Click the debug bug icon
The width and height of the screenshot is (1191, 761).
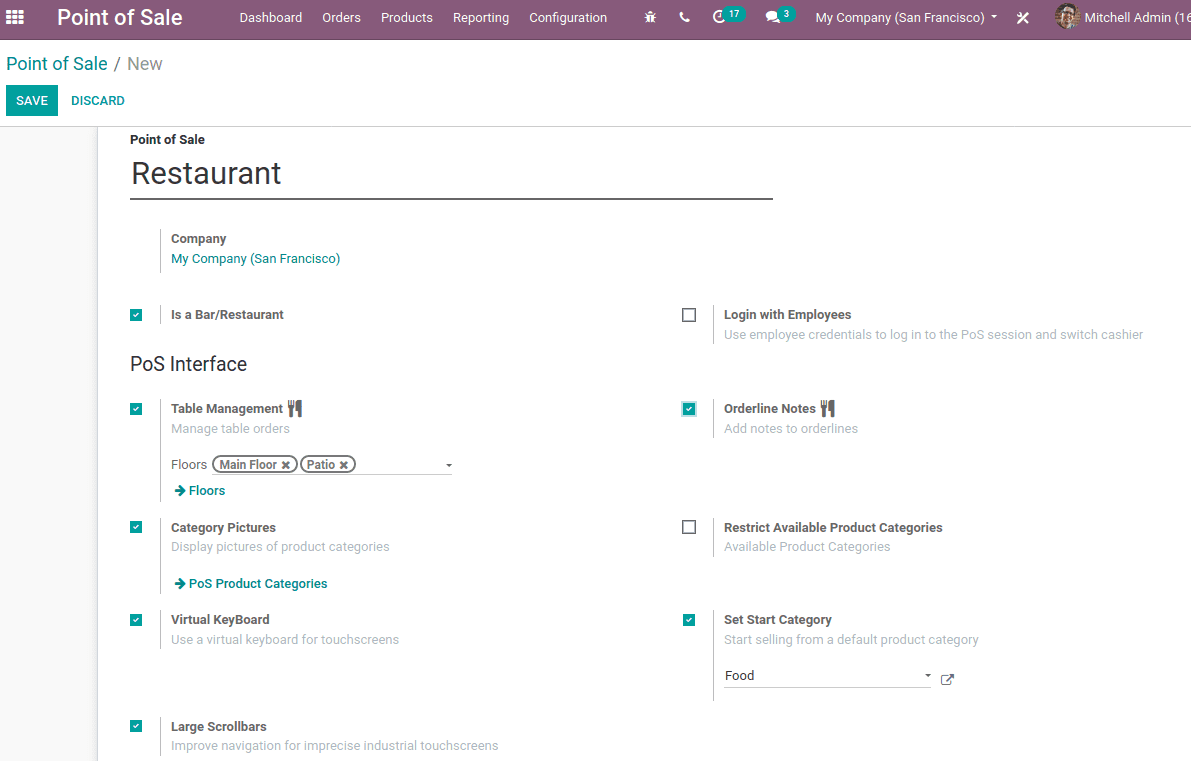(650, 17)
